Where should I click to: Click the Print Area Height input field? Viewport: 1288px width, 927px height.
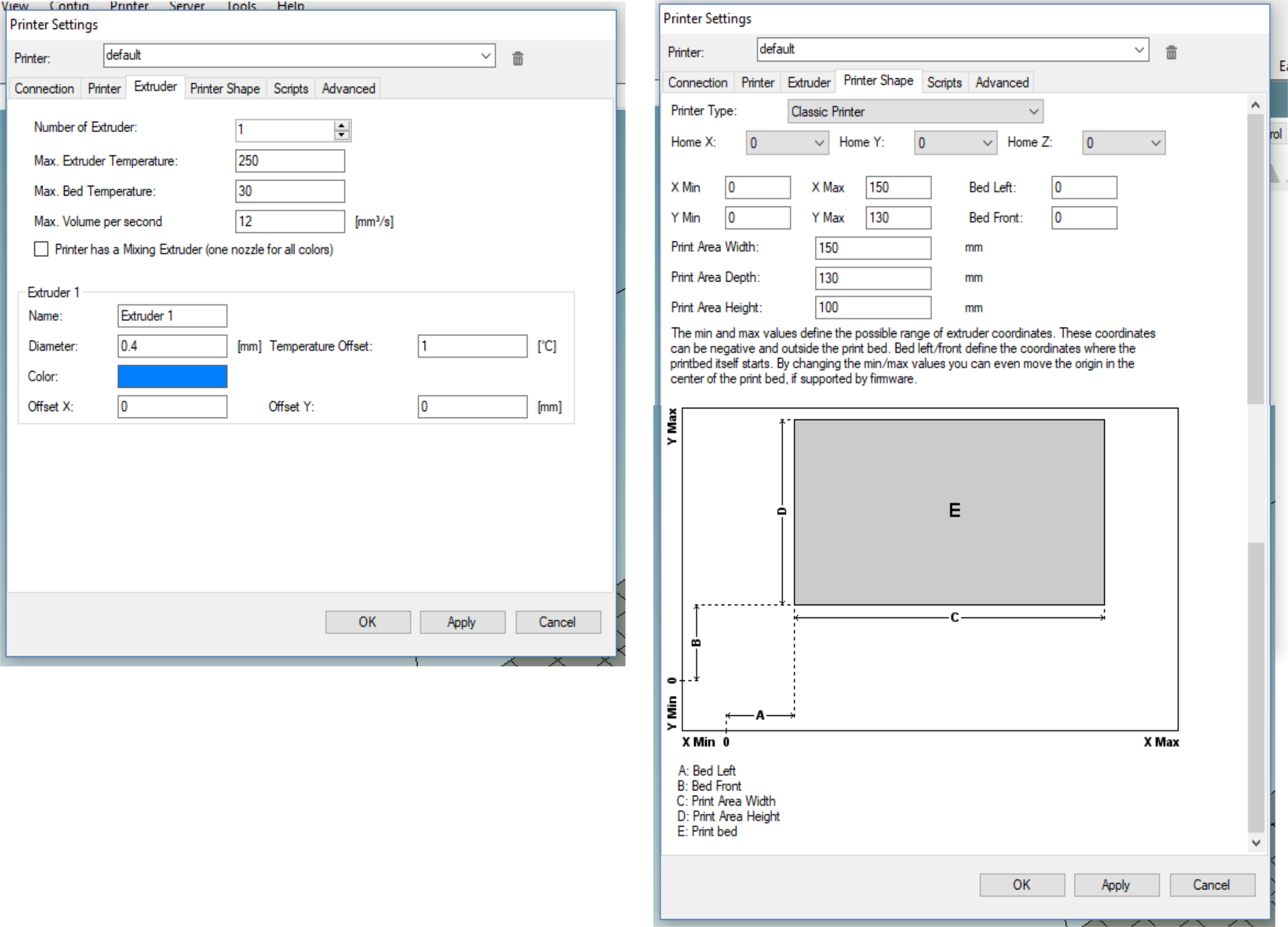(x=872, y=307)
